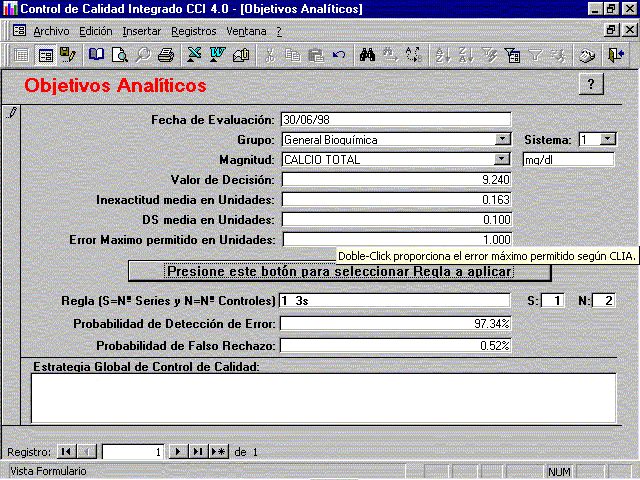
Task: Click the Fecha de Evaluación field
Action: (396, 120)
